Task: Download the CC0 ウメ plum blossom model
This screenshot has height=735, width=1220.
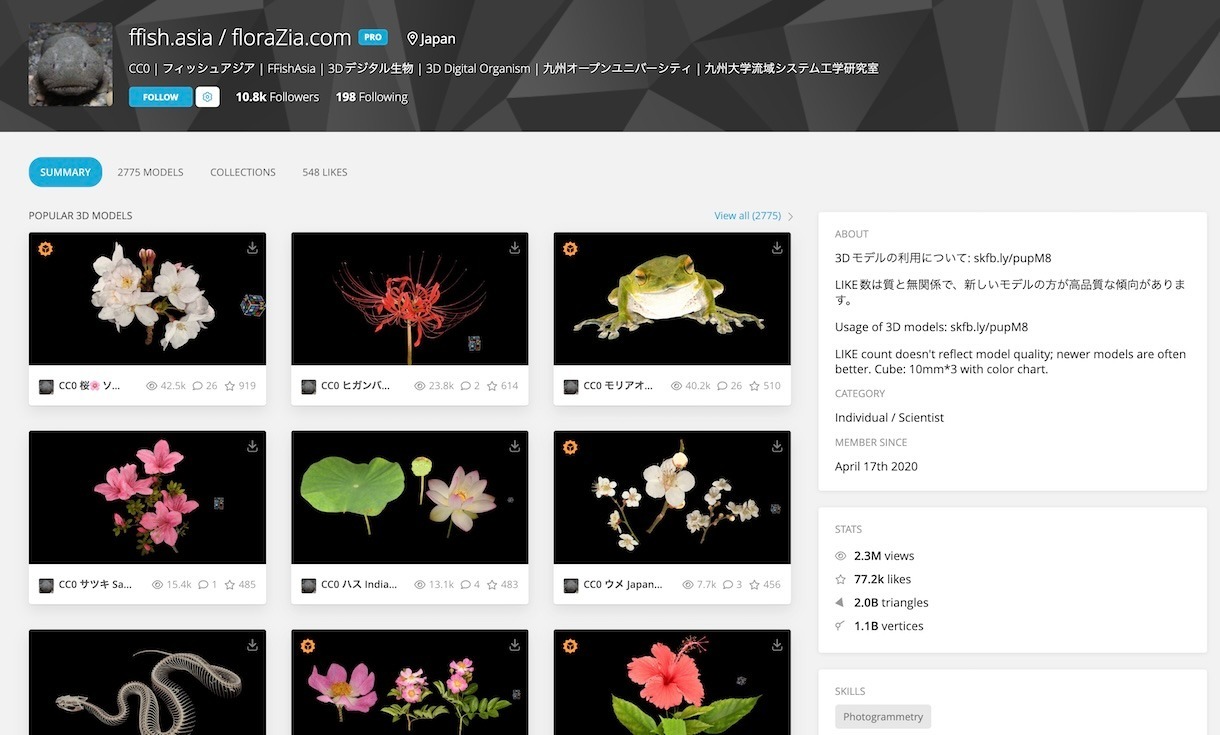Action: pos(776,446)
